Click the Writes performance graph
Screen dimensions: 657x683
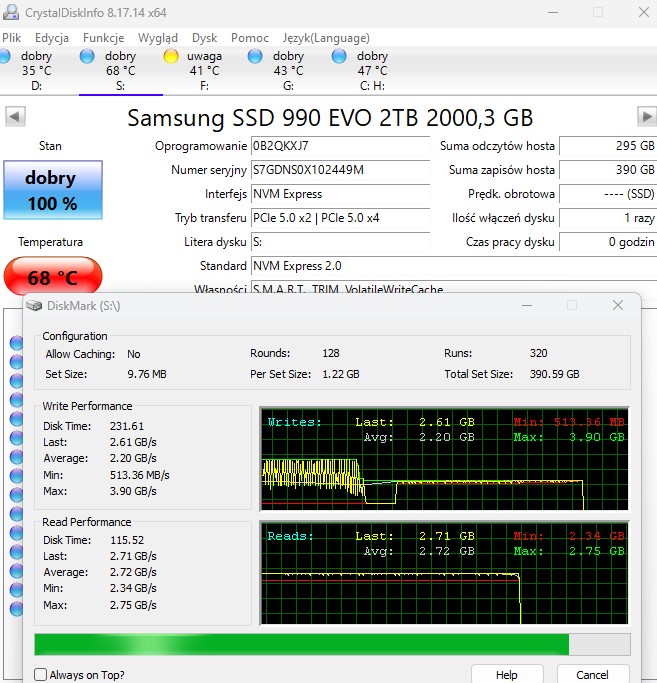tap(444, 458)
